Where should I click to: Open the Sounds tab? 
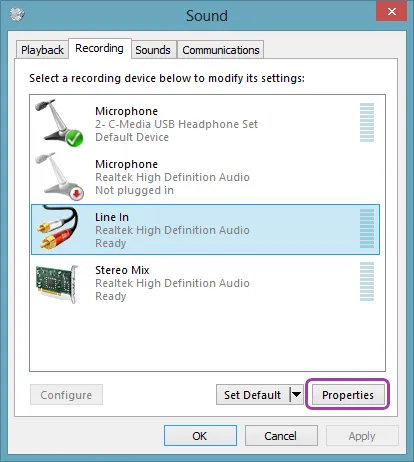pyautogui.click(x=153, y=50)
